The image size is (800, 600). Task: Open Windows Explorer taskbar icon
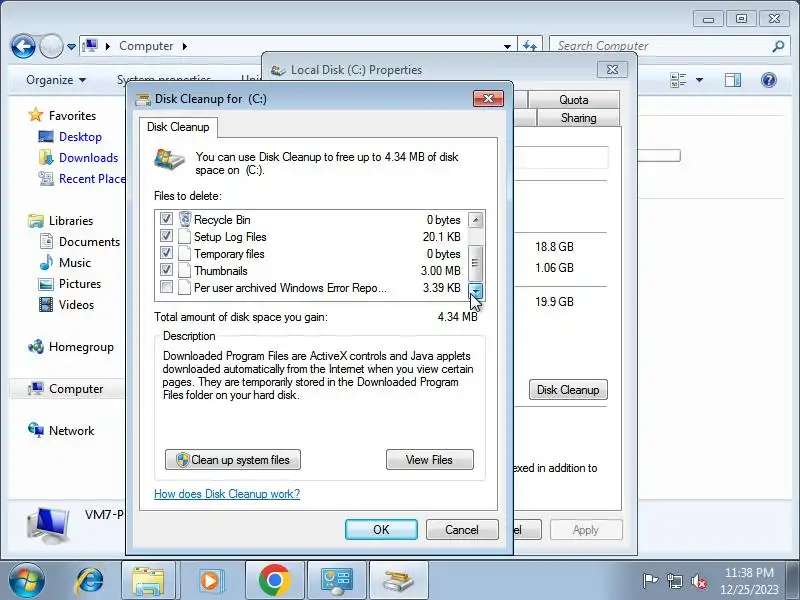(148, 581)
